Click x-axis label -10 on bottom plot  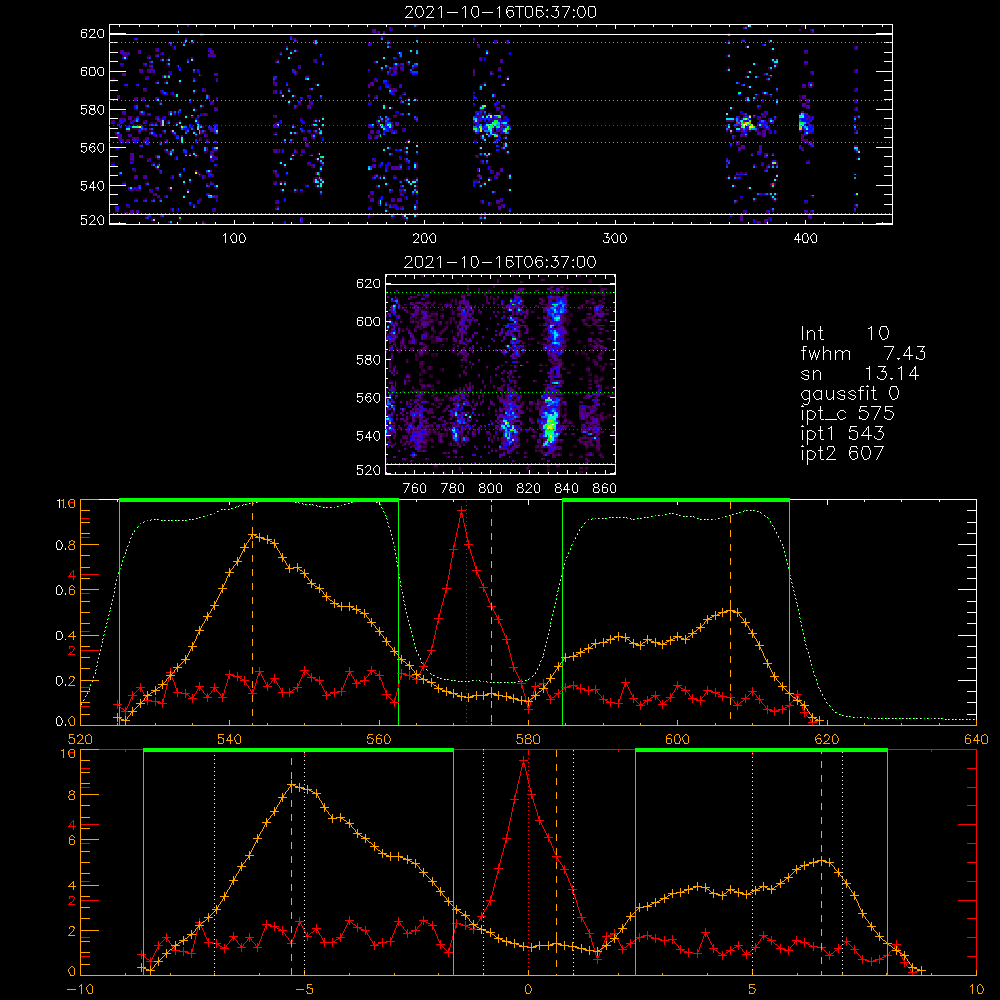pos(80,990)
